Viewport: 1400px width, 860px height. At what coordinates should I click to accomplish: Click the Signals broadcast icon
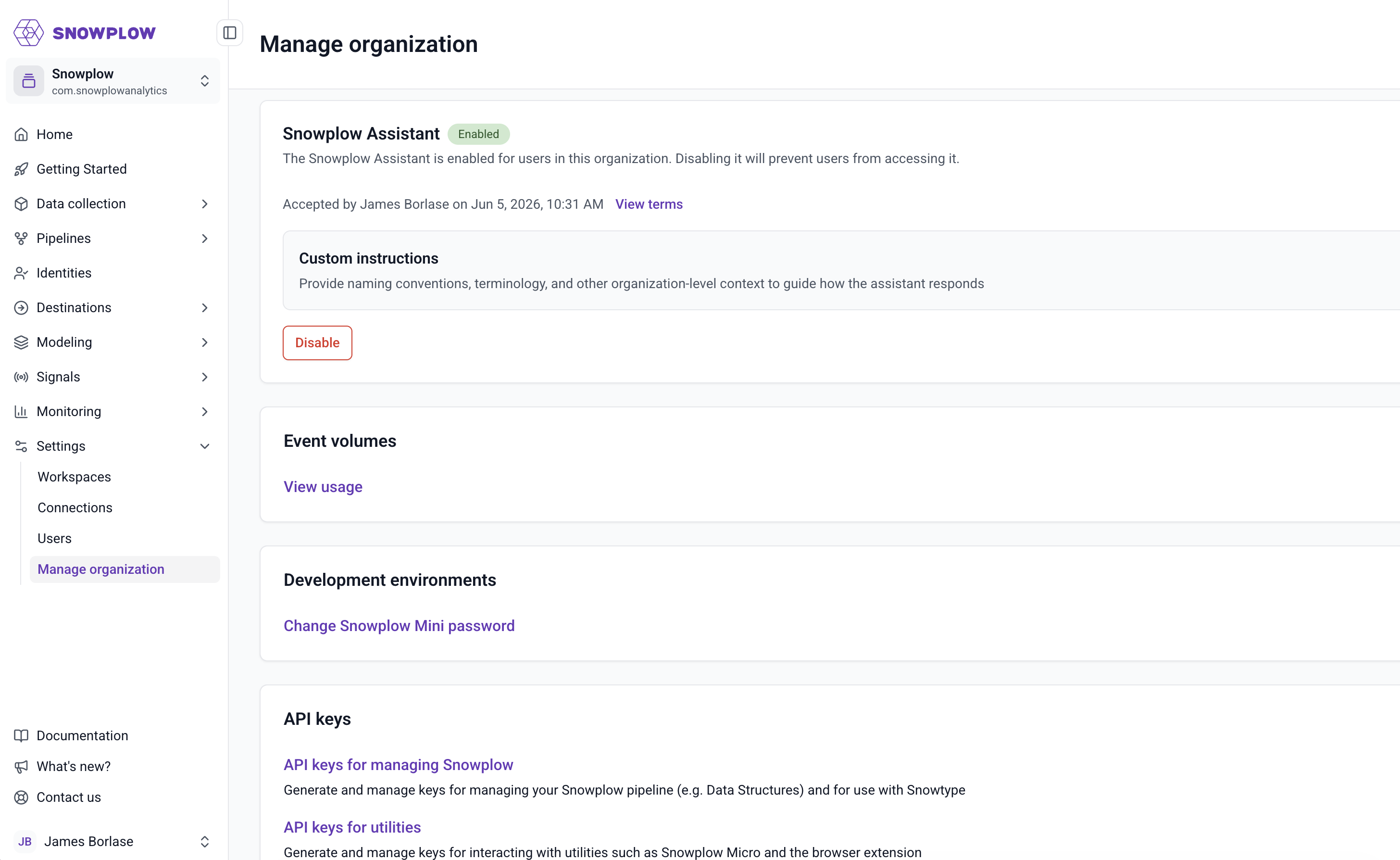21,378
